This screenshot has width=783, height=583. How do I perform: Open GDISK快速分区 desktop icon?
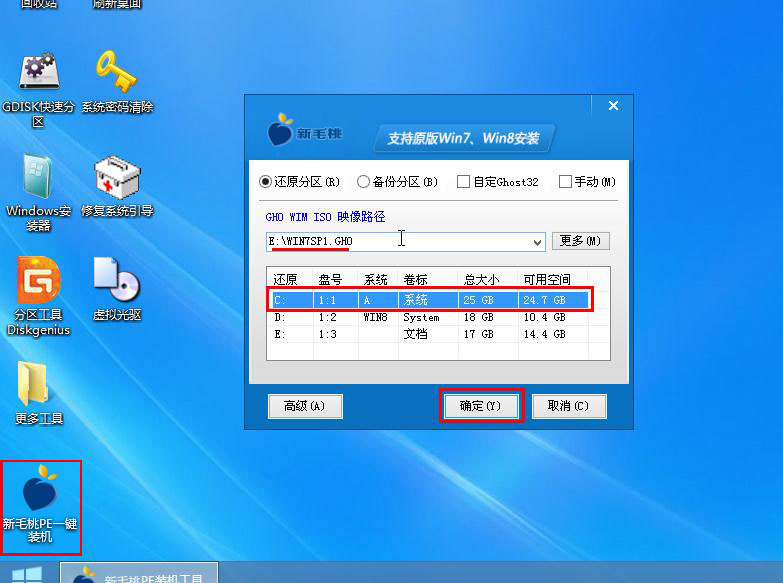(x=38, y=89)
